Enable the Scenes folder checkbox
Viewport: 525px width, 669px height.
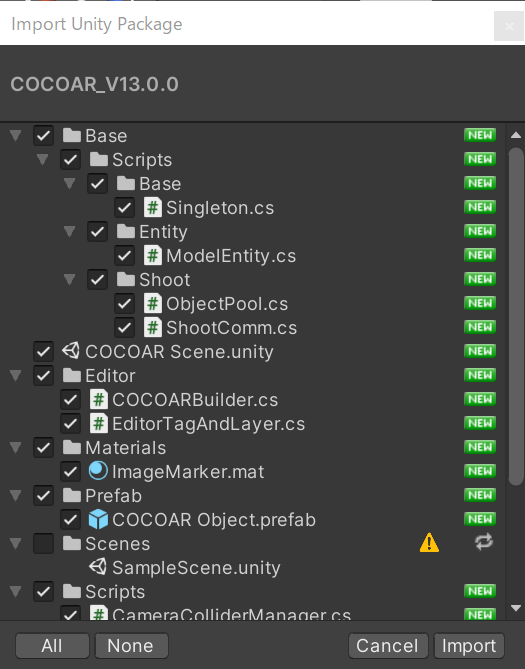point(44,544)
